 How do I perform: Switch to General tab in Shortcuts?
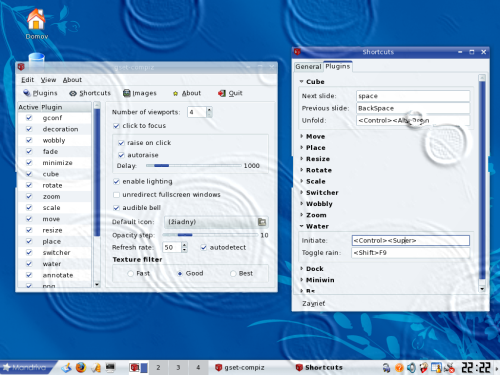pos(308,67)
